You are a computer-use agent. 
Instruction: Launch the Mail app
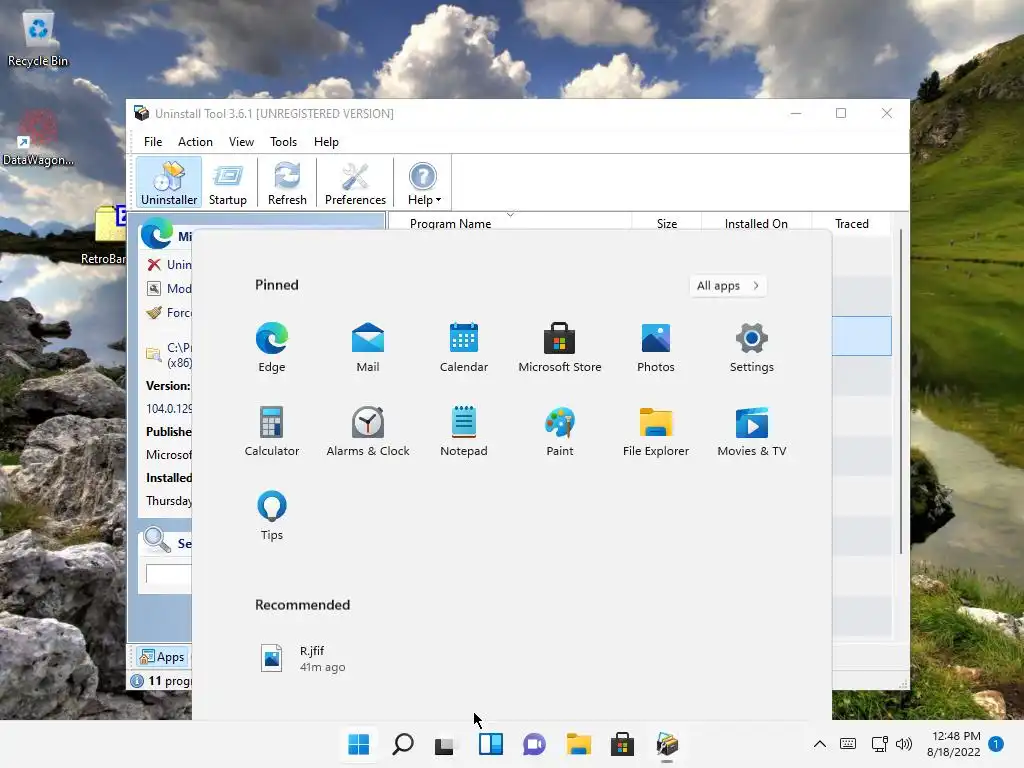pos(368,347)
